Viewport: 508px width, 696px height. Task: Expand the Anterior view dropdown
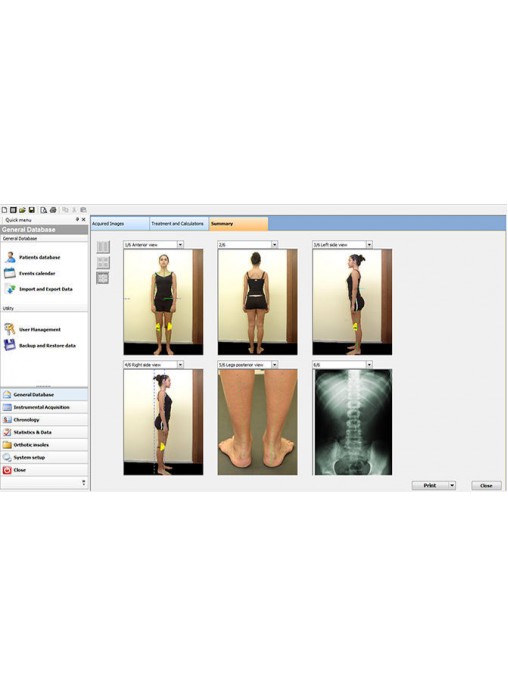click(x=180, y=245)
